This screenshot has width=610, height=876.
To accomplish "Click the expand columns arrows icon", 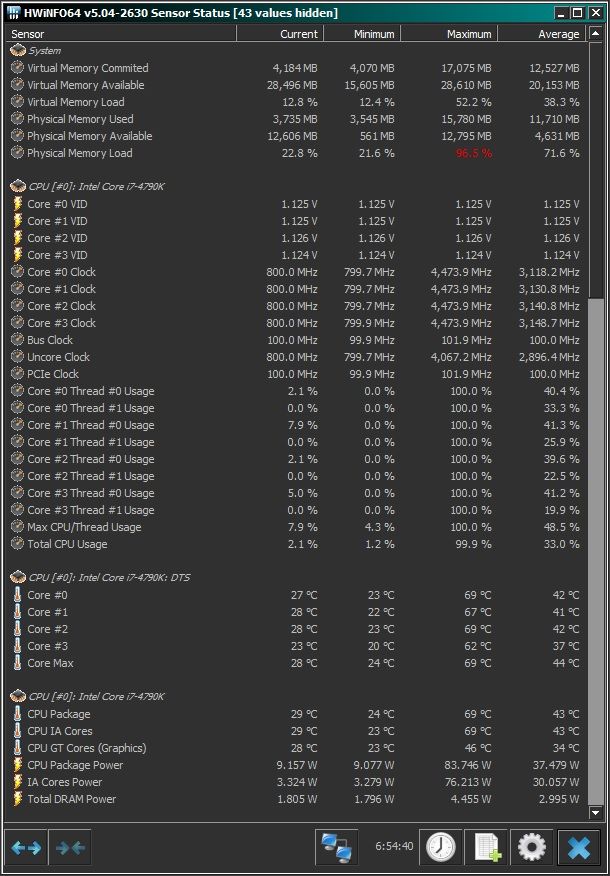I will tap(26, 848).
